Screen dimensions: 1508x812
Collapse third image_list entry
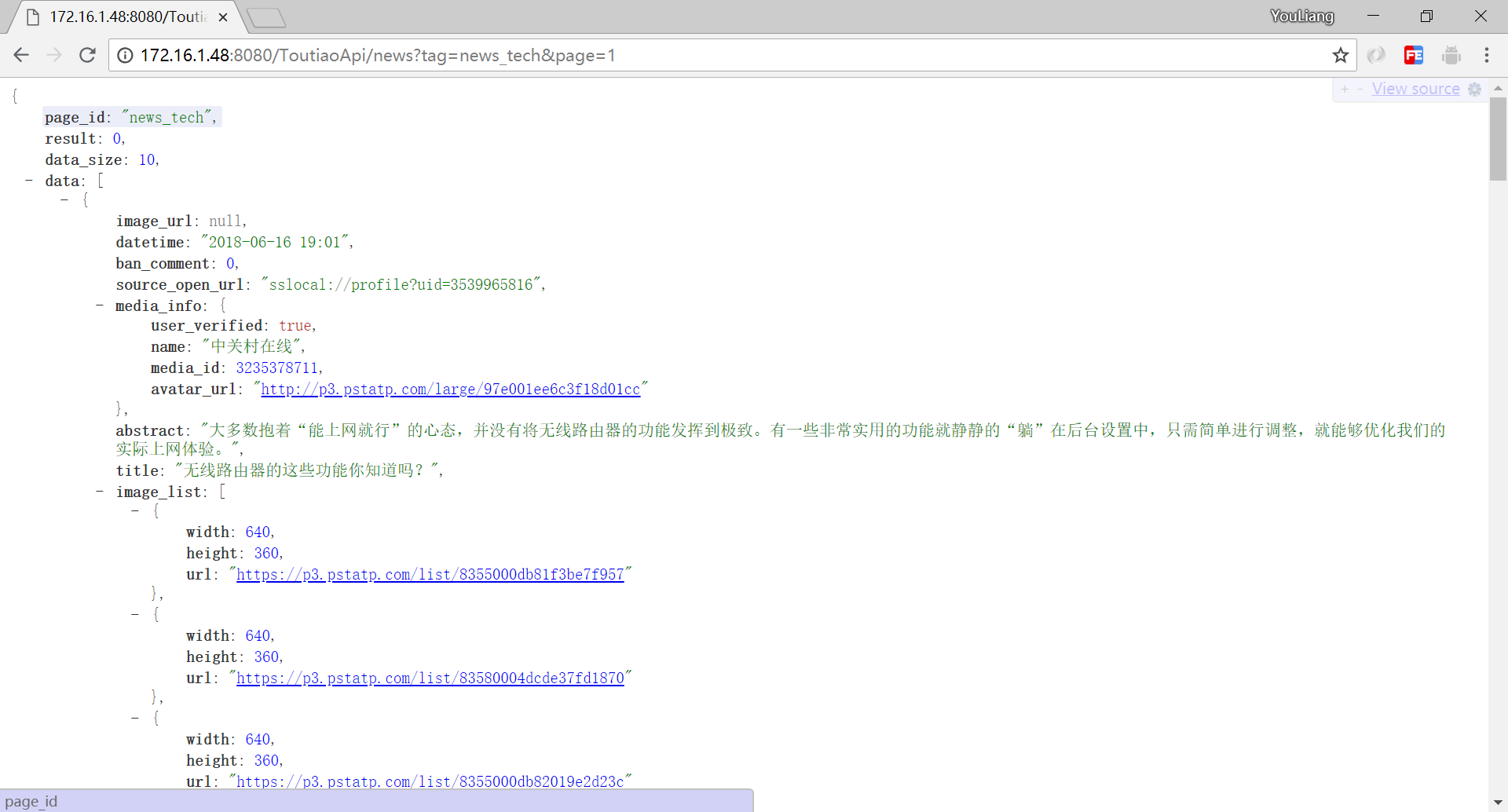click(135, 718)
